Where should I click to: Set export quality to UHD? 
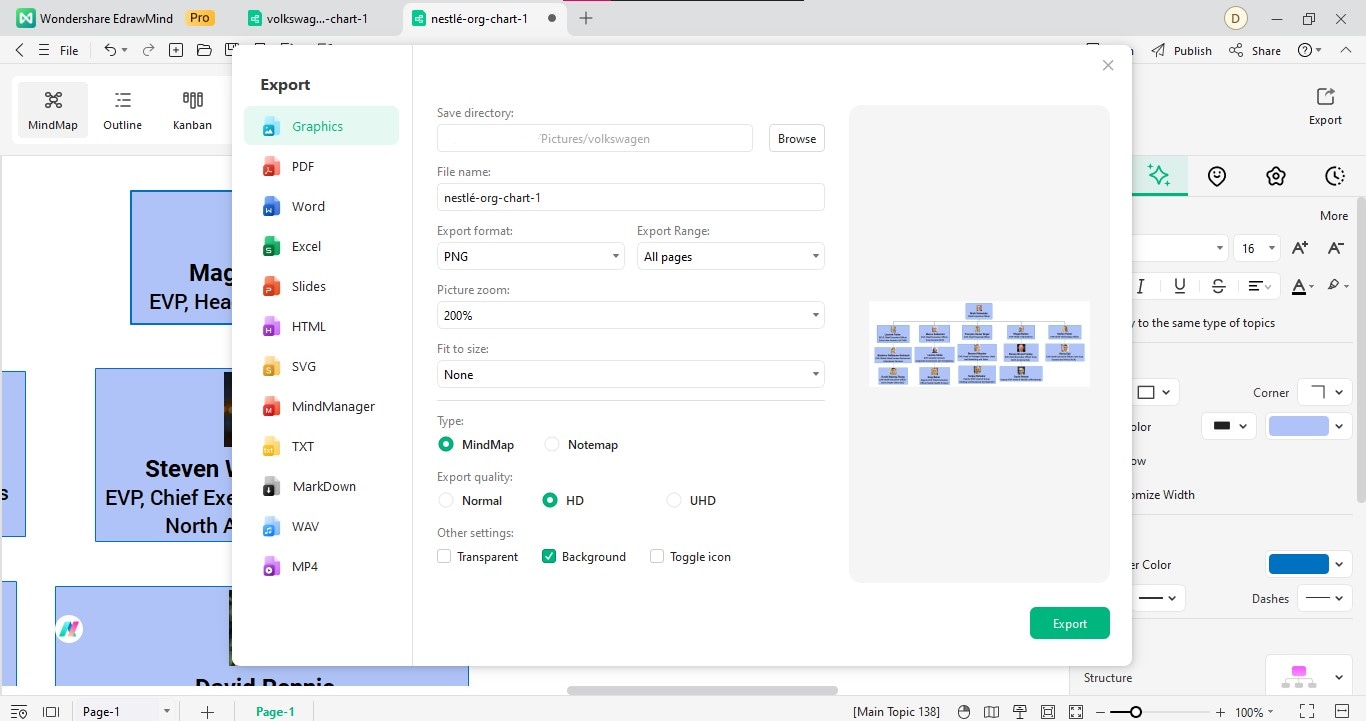click(674, 500)
